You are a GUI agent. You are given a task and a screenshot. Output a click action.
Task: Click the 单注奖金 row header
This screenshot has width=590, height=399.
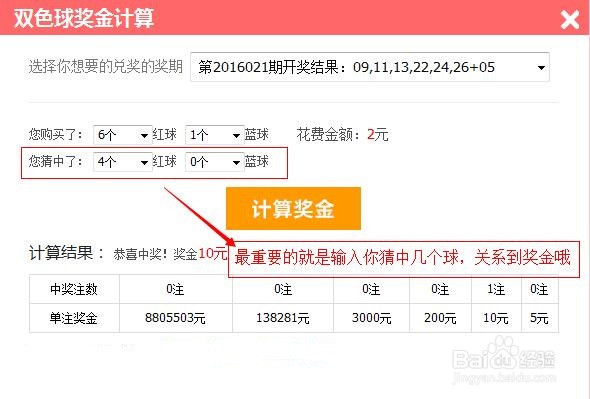point(74,318)
